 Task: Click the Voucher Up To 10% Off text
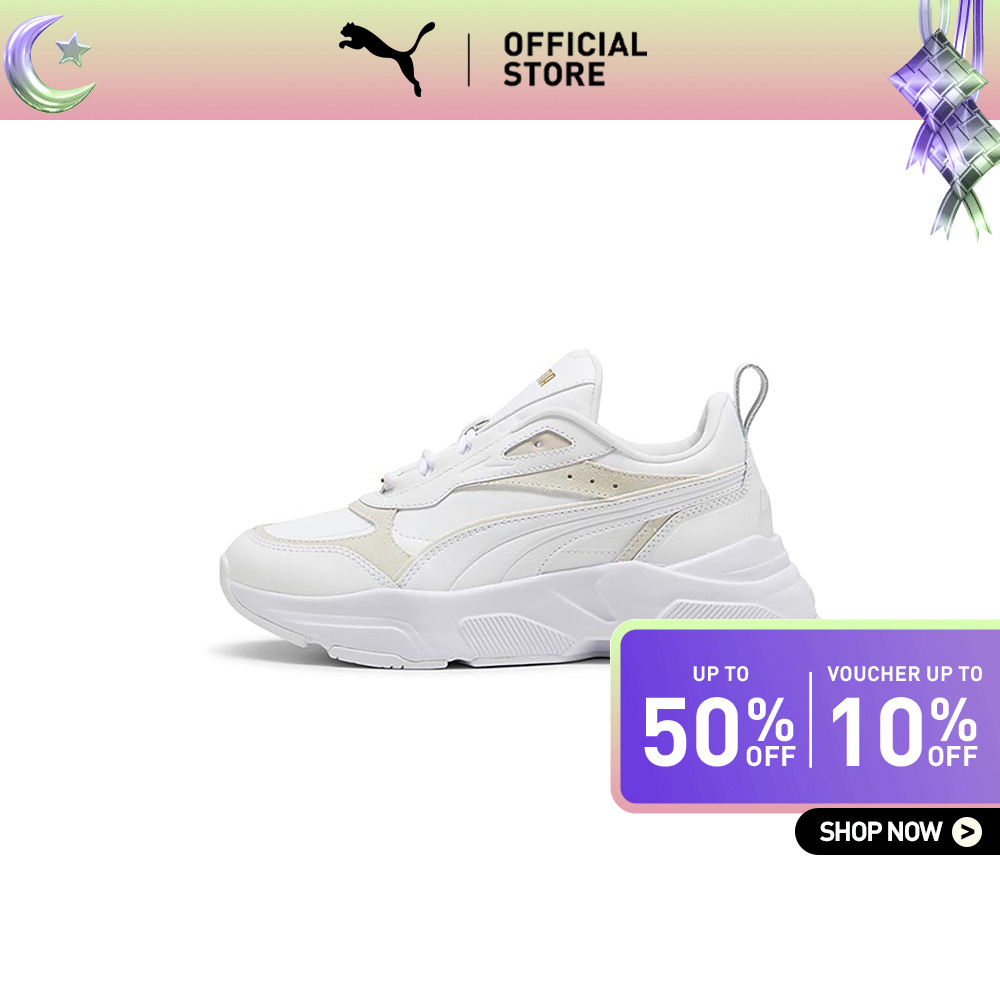pos(904,716)
